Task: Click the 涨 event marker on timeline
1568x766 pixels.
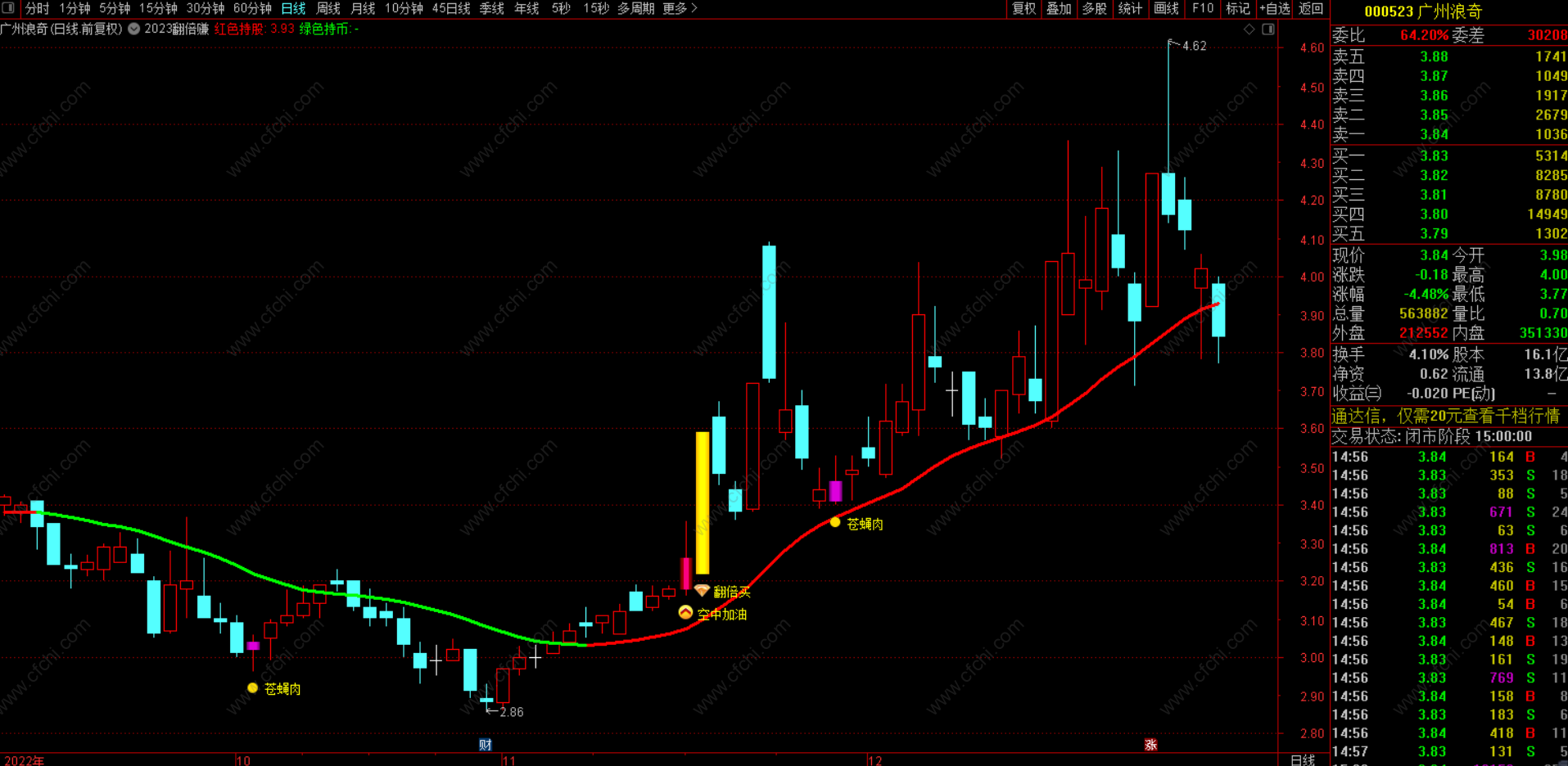Action: 1150,745
